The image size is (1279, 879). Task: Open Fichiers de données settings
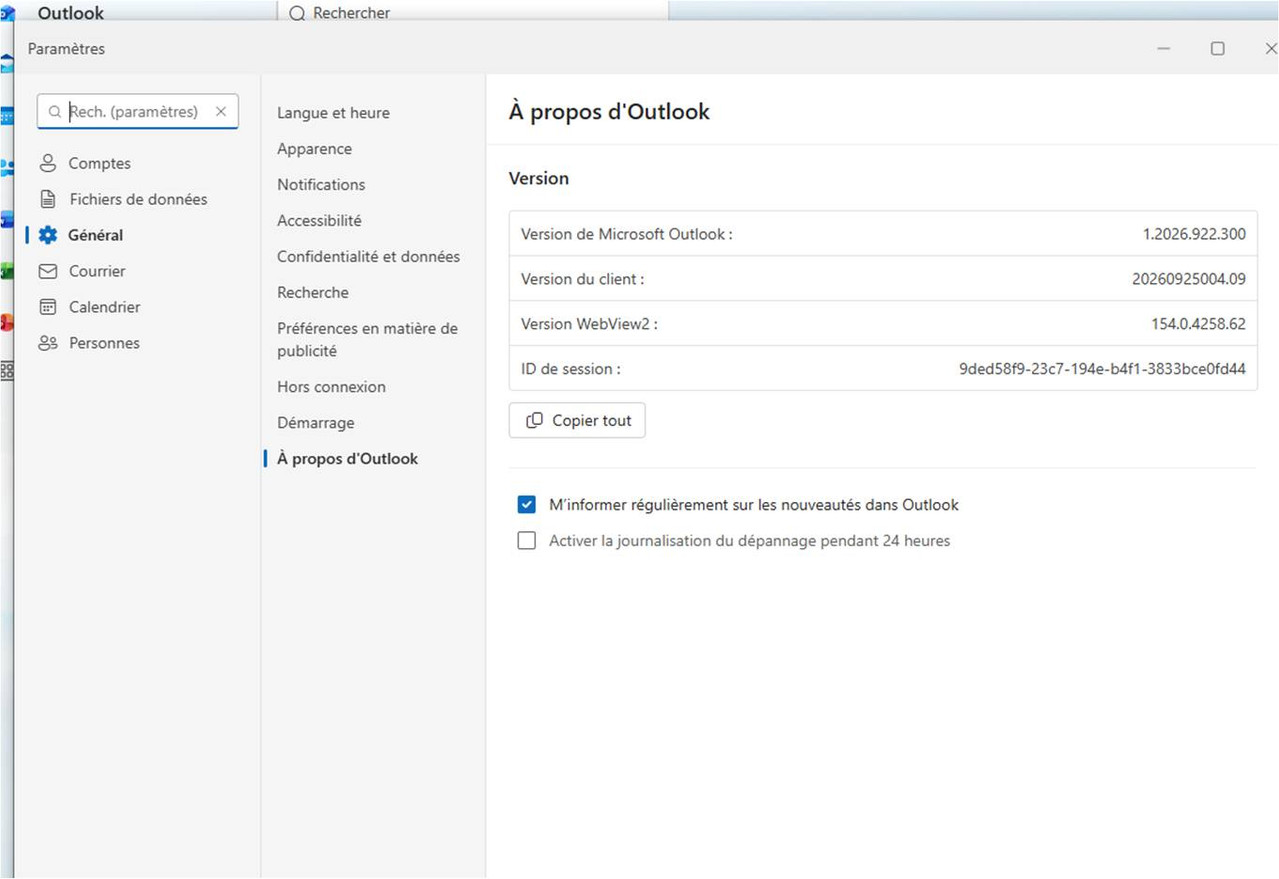coord(138,199)
